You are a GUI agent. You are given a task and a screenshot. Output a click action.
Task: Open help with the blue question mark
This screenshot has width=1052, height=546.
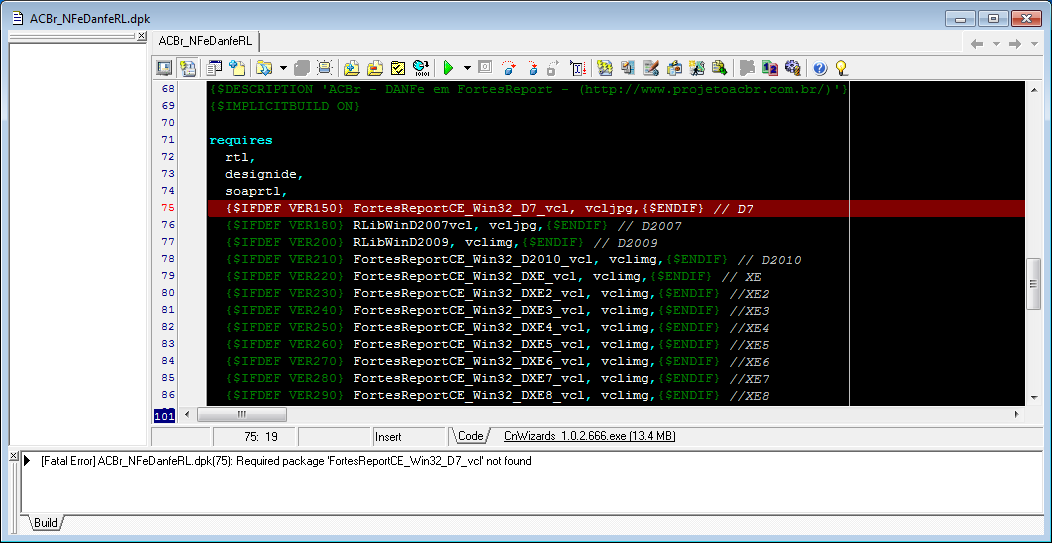[x=820, y=68]
